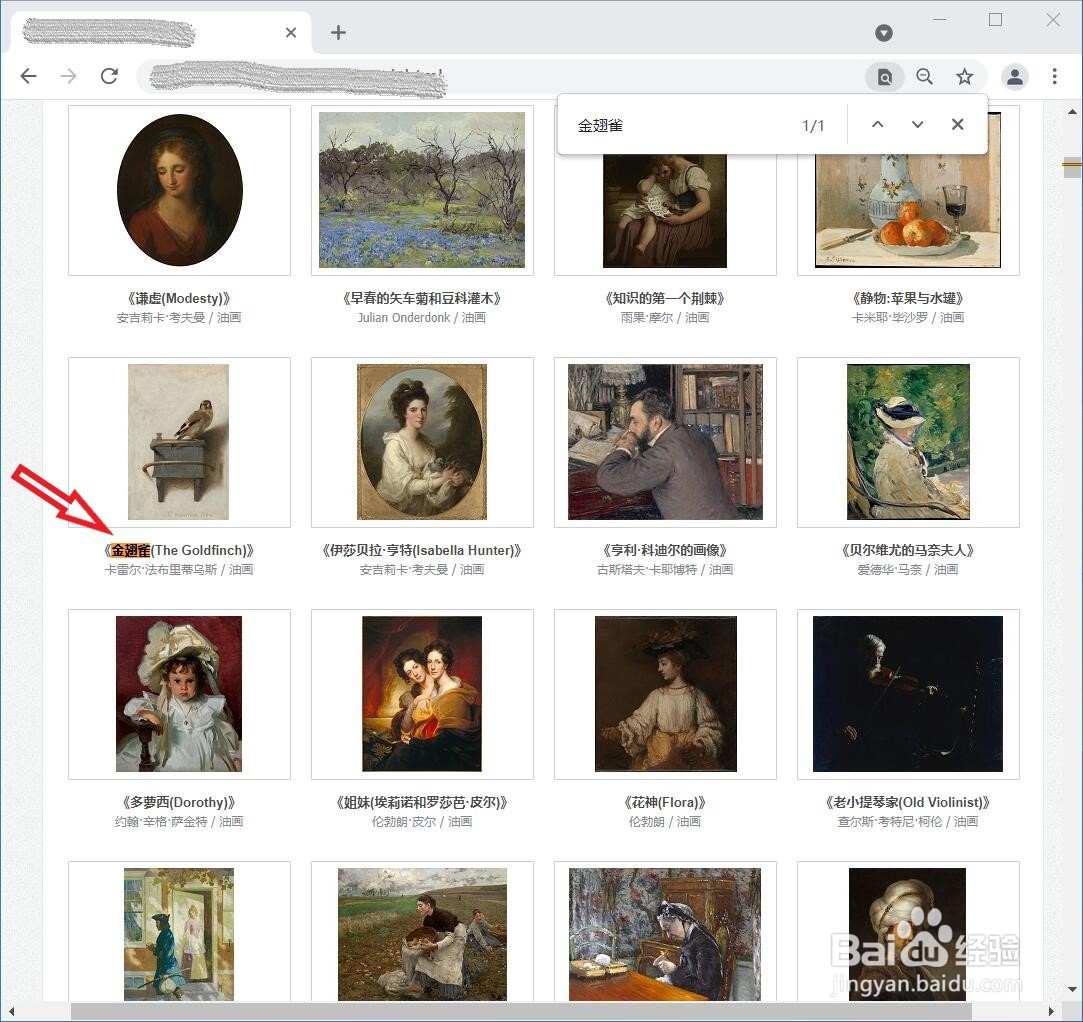Click artist text 爱德华·马奈 / 油画

click(908, 570)
